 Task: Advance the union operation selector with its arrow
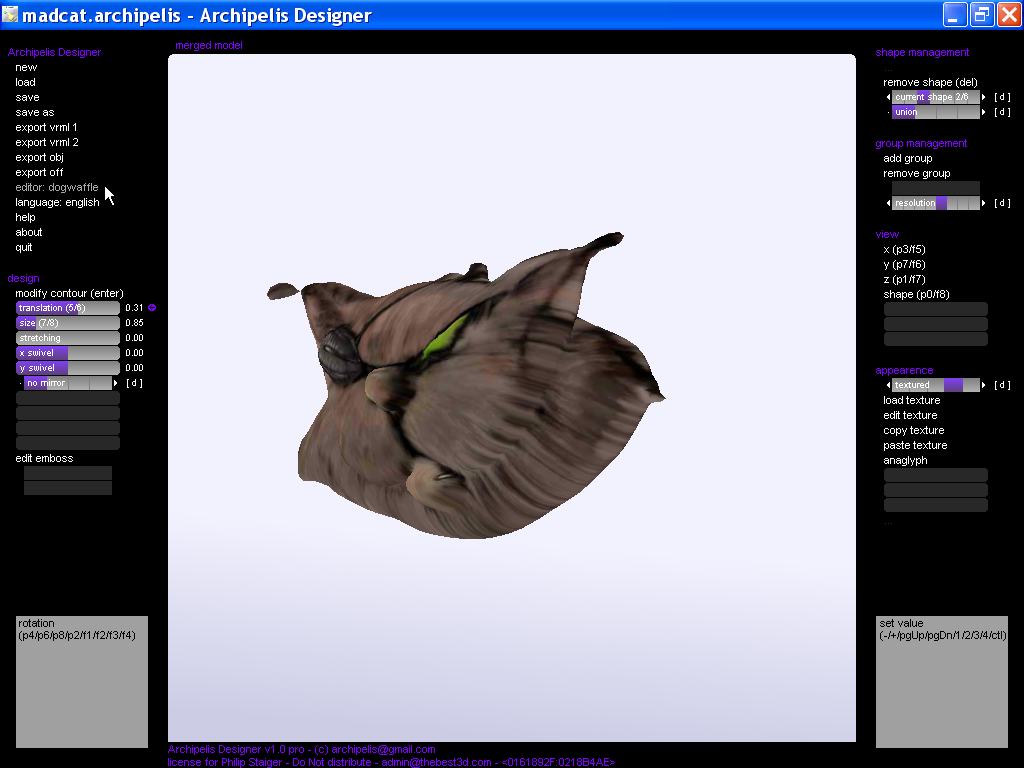pyautogui.click(x=984, y=112)
